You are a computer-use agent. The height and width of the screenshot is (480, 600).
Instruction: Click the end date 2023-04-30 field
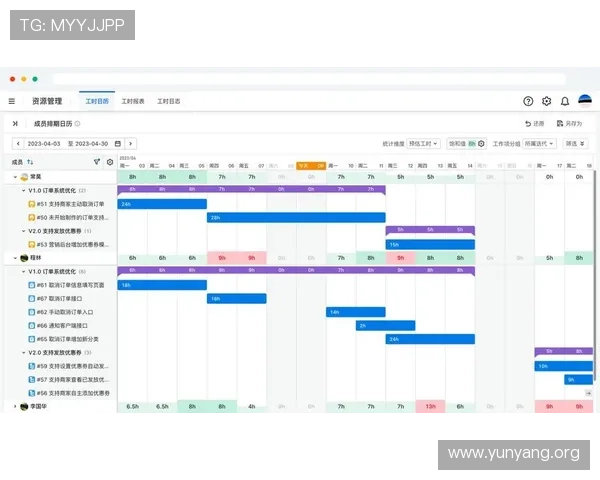point(91,144)
